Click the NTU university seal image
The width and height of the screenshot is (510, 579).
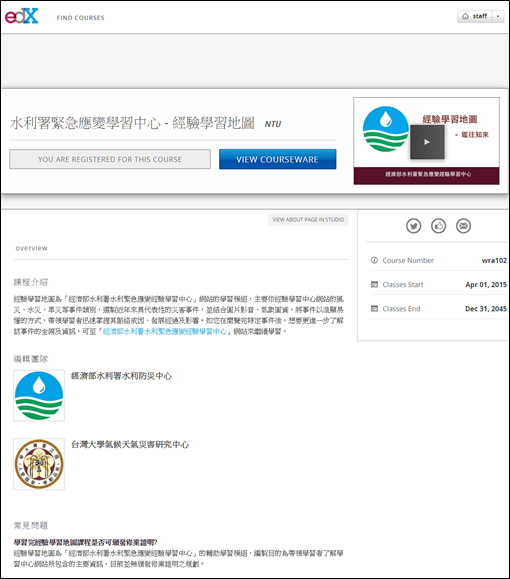(x=39, y=464)
